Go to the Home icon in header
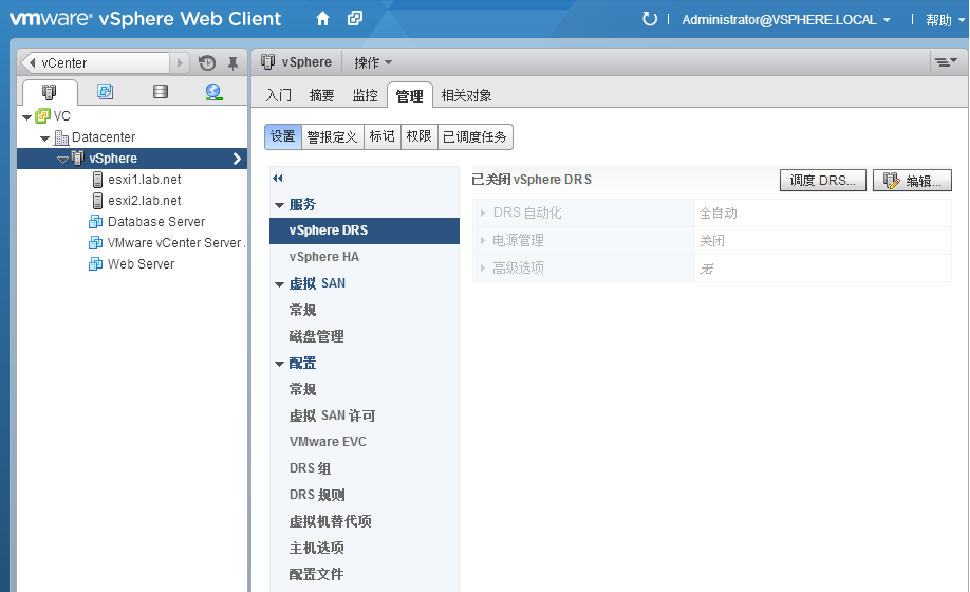This screenshot has height=592, width=970. (322, 19)
